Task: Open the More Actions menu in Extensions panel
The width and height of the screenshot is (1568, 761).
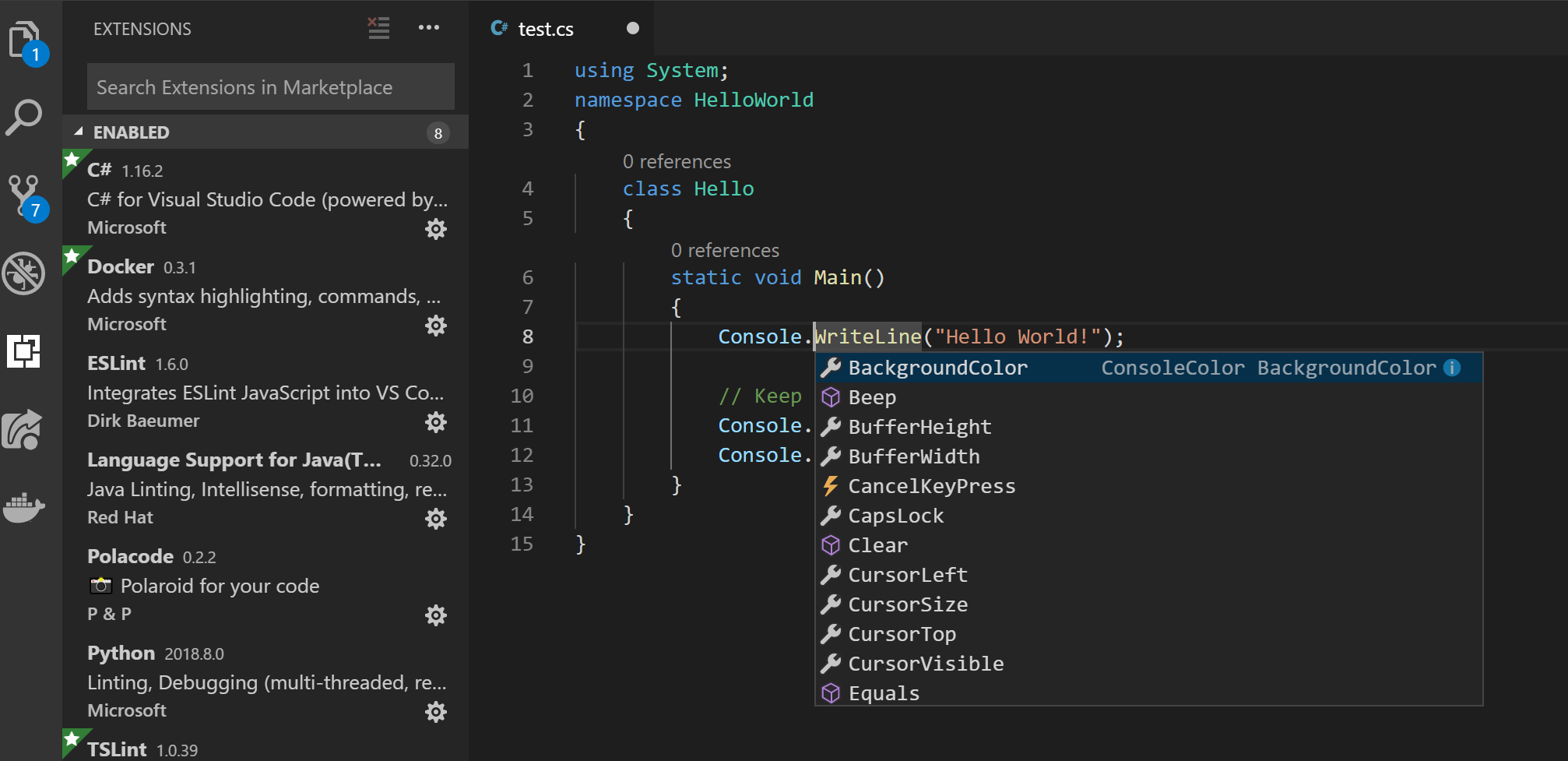Action: [x=430, y=28]
